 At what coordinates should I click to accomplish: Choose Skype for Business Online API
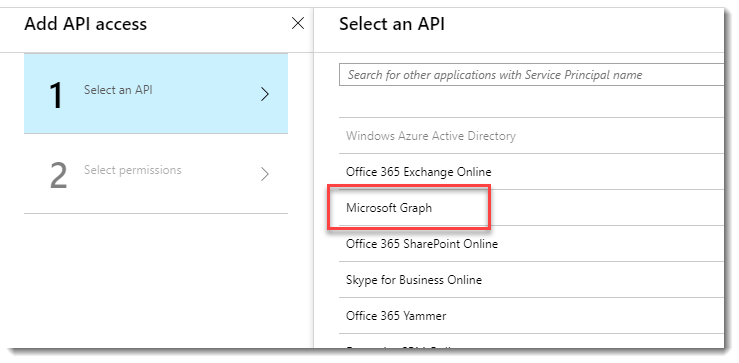(532, 280)
